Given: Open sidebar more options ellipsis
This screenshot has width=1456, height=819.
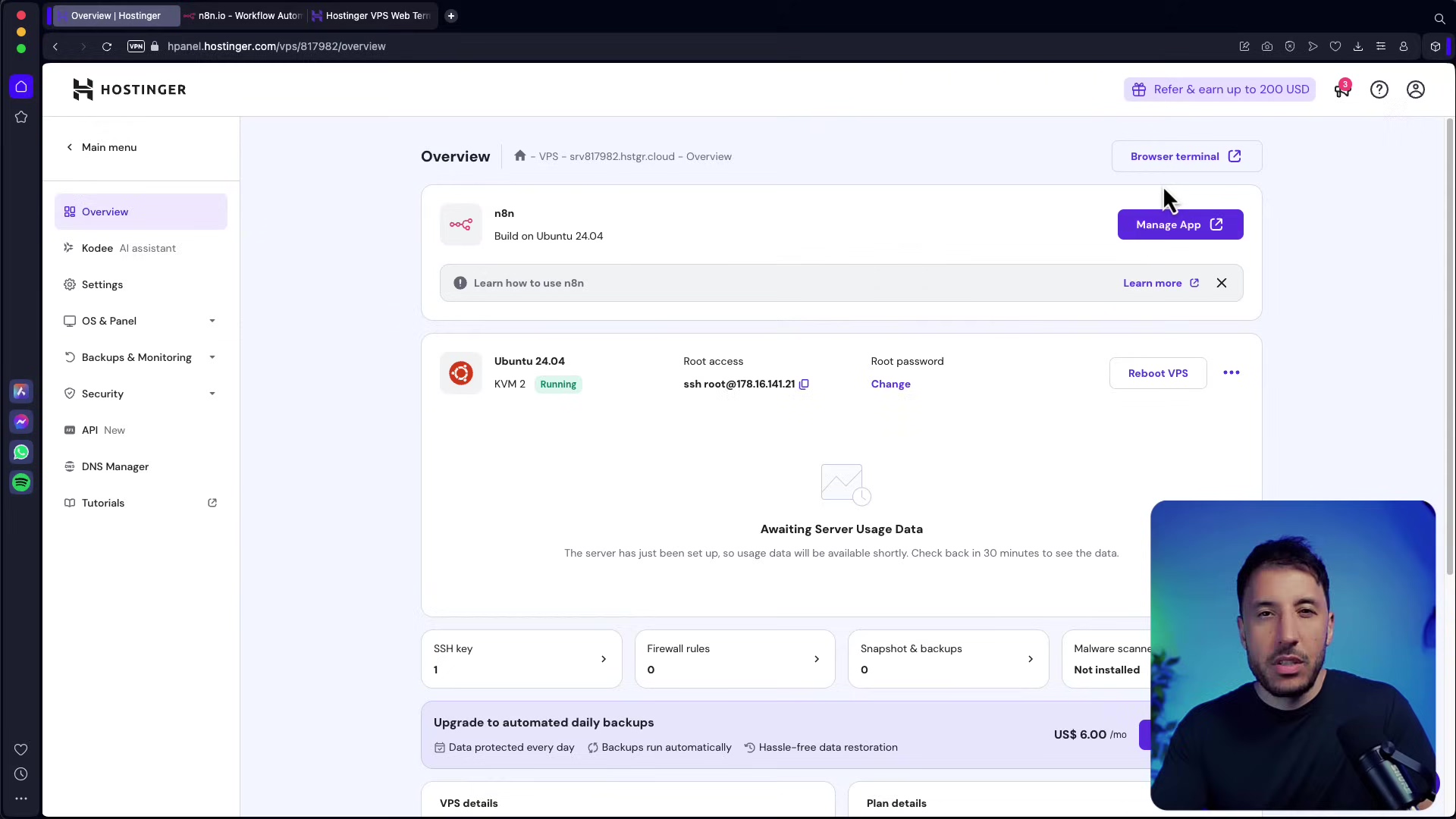Looking at the screenshot, I should (21, 799).
